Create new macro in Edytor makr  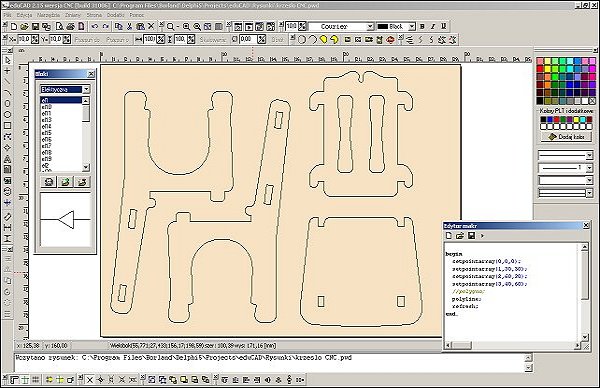click(449, 236)
